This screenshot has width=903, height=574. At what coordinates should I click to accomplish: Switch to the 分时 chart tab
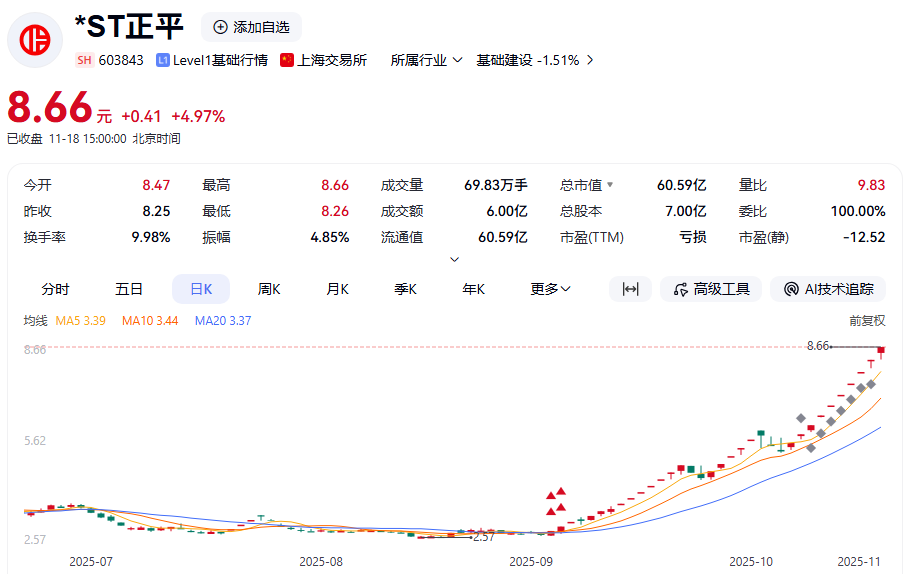[55, 289]
